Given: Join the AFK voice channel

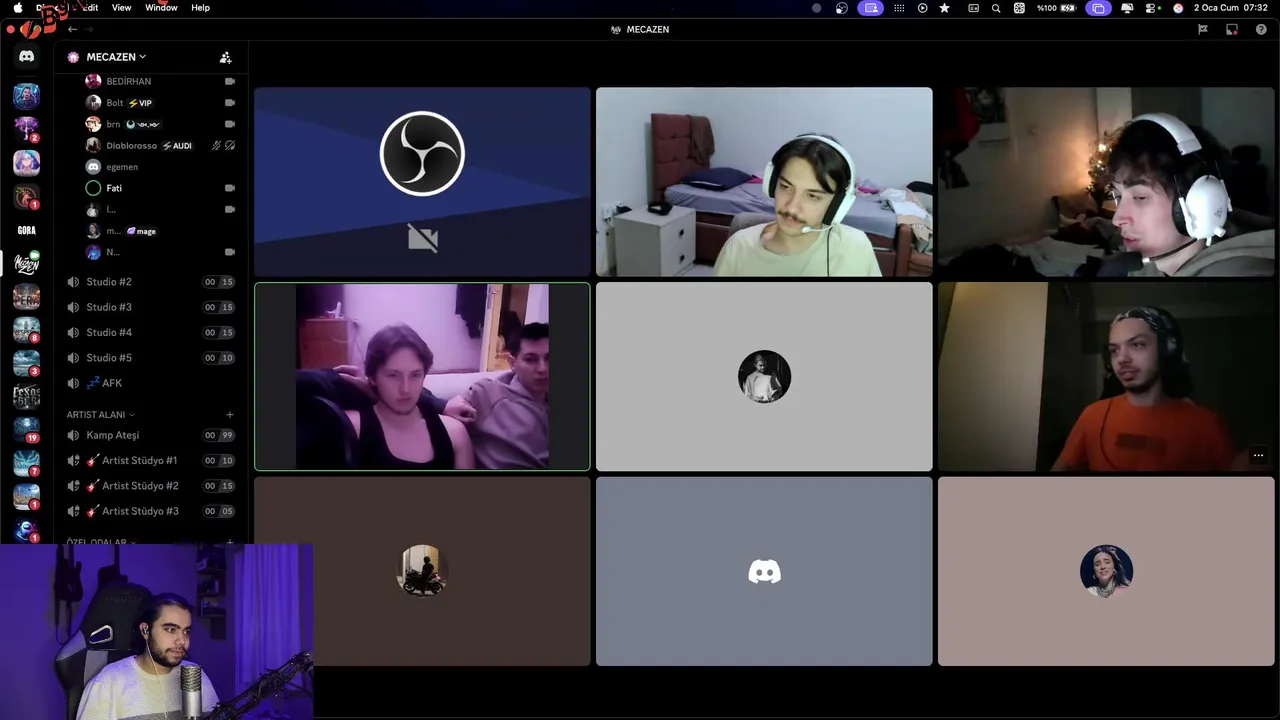Looking at the screenshot, I should click(150, 383).
